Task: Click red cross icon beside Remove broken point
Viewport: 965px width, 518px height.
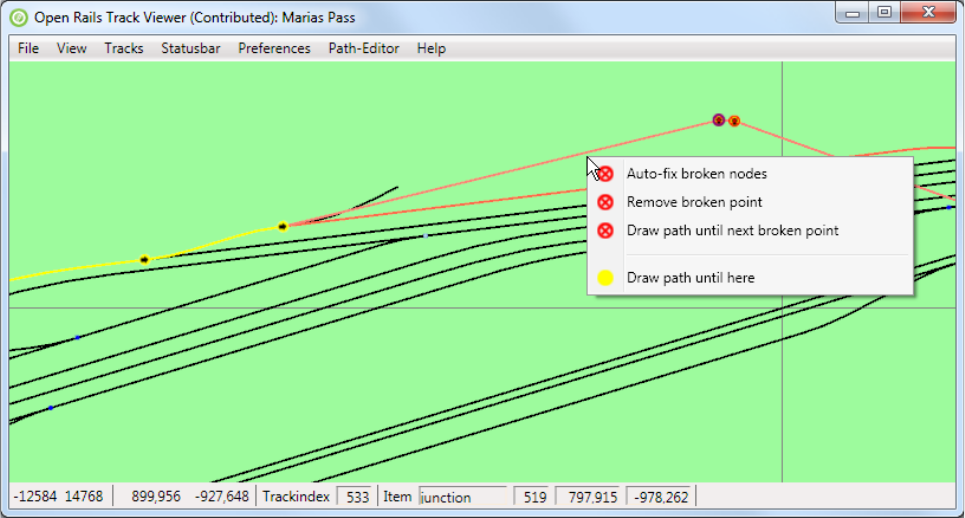Action: click(606, 202)
